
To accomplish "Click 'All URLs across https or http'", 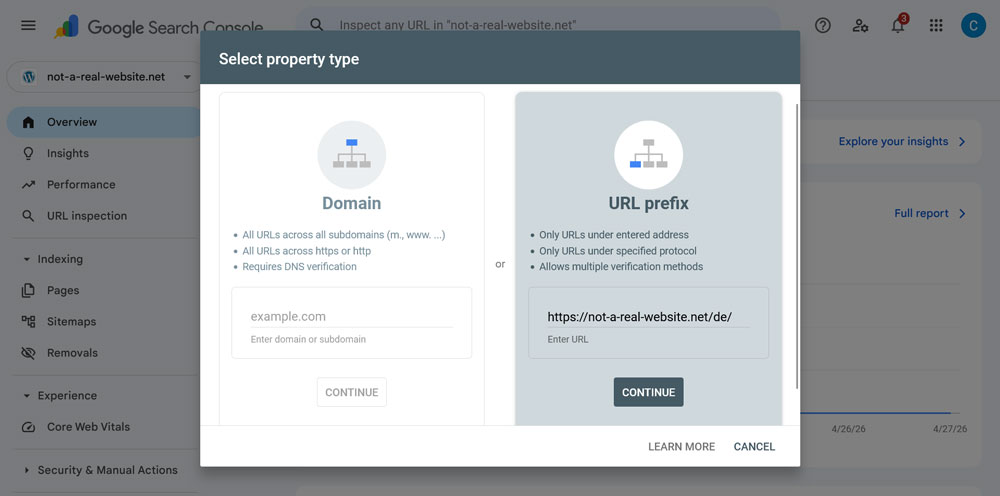I will click(306, 251).
